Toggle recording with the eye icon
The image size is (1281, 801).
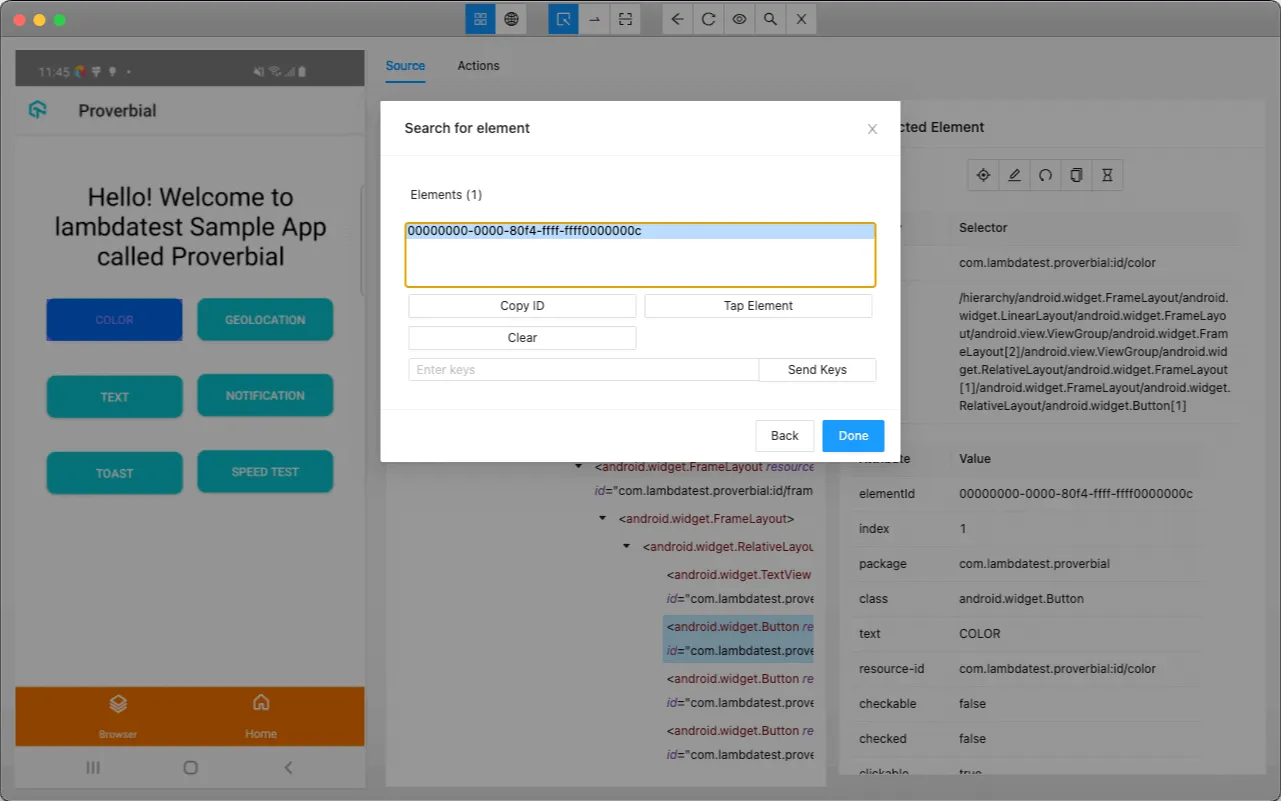tap(739, 19)
